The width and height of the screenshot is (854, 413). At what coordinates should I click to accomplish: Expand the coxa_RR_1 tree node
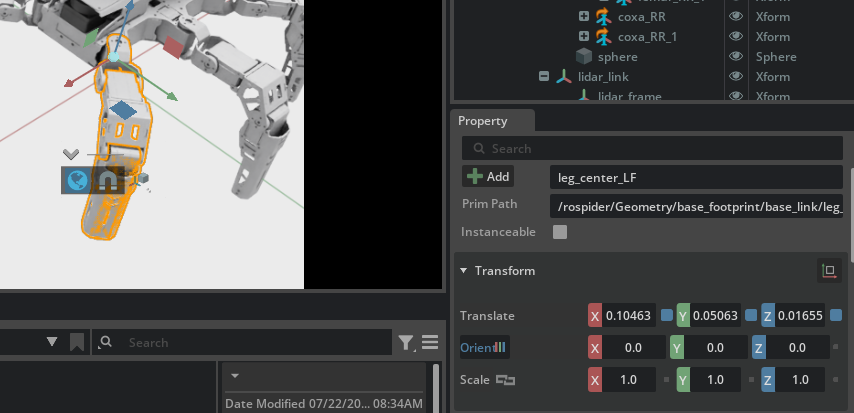[x=584, y=37]
